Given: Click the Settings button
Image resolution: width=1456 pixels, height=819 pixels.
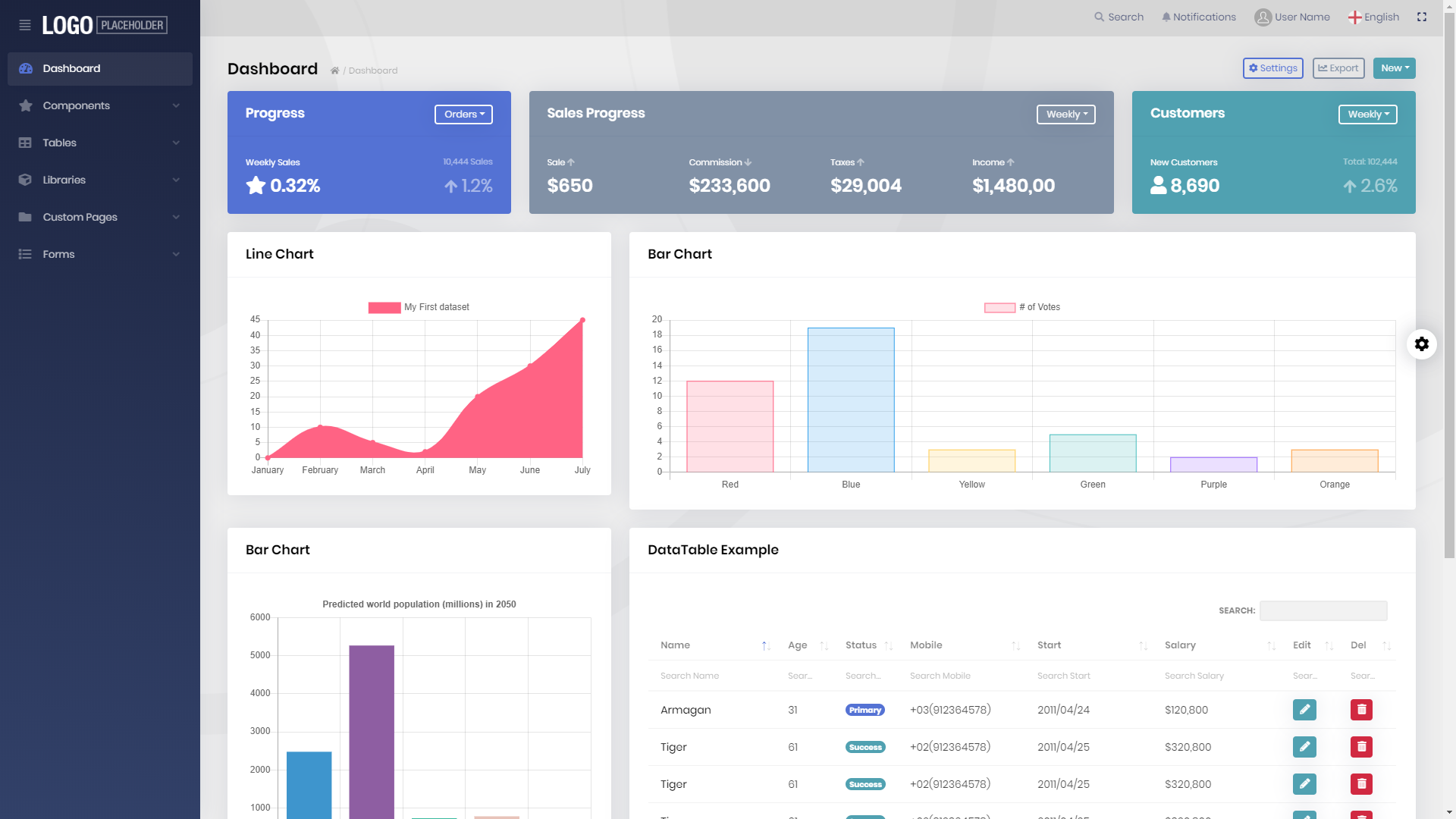Looking at the screenshot, I should pyautogui.click(x=1272, y=68).
